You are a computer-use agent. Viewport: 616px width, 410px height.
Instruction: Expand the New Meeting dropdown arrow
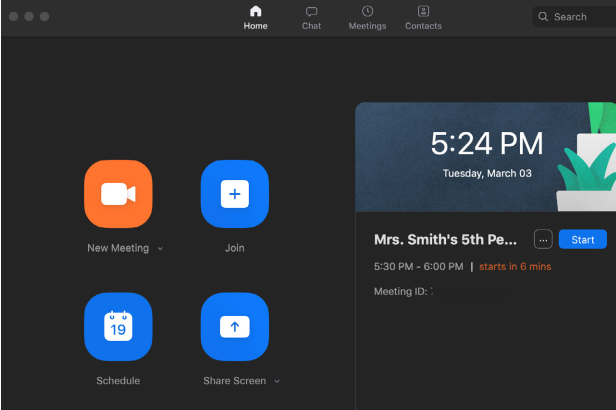click(x=160, y=249)
